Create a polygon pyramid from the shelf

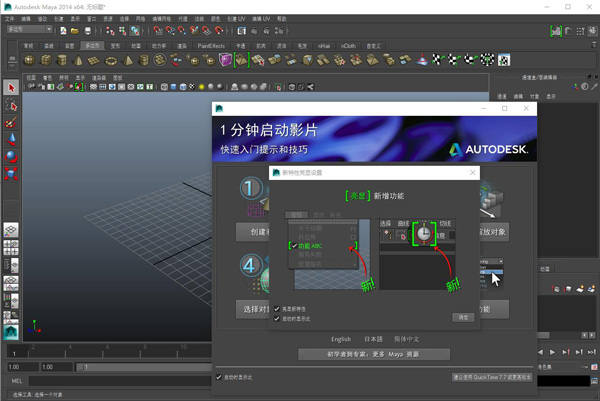click(x=127, y=60)
